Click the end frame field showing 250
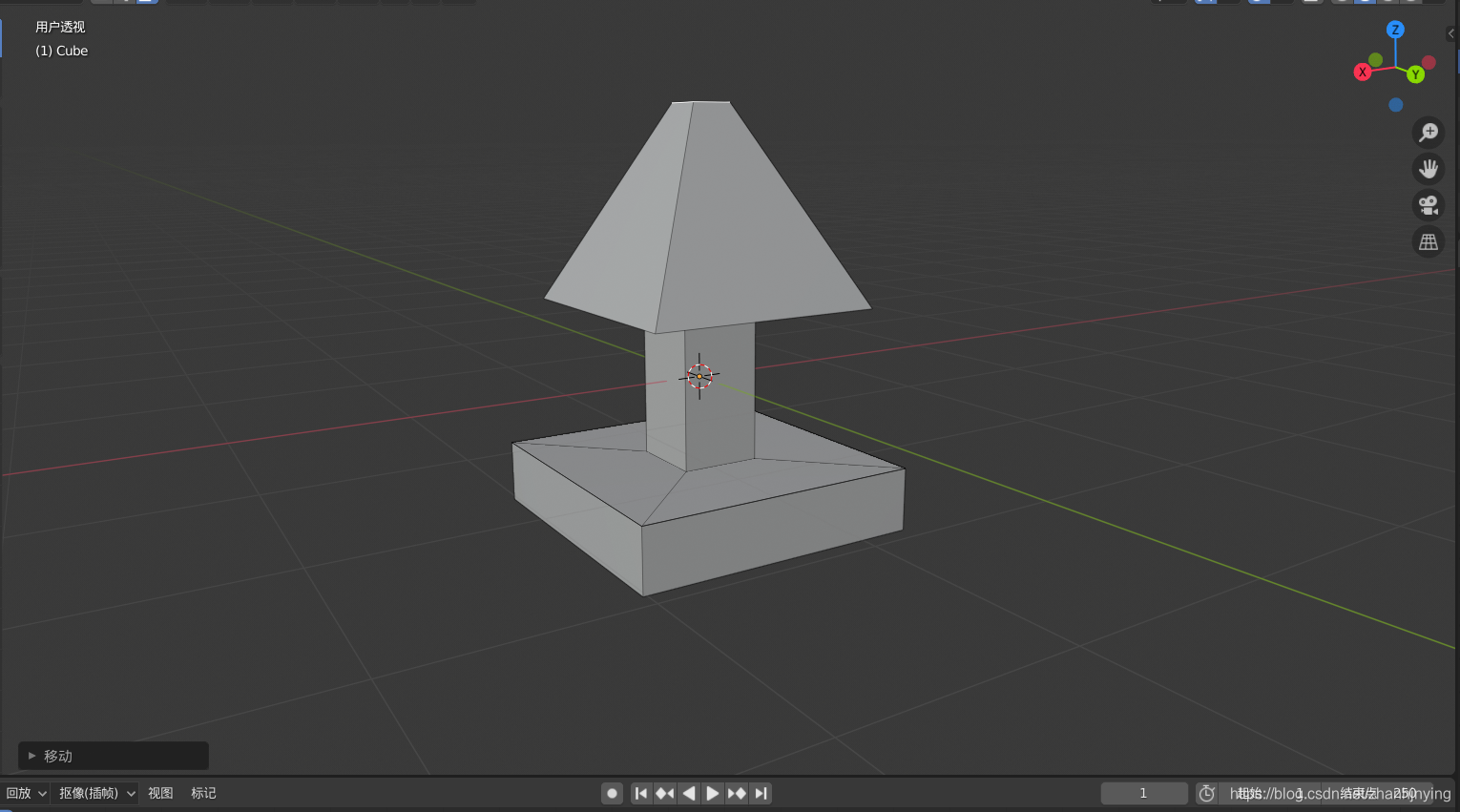 1377,793
